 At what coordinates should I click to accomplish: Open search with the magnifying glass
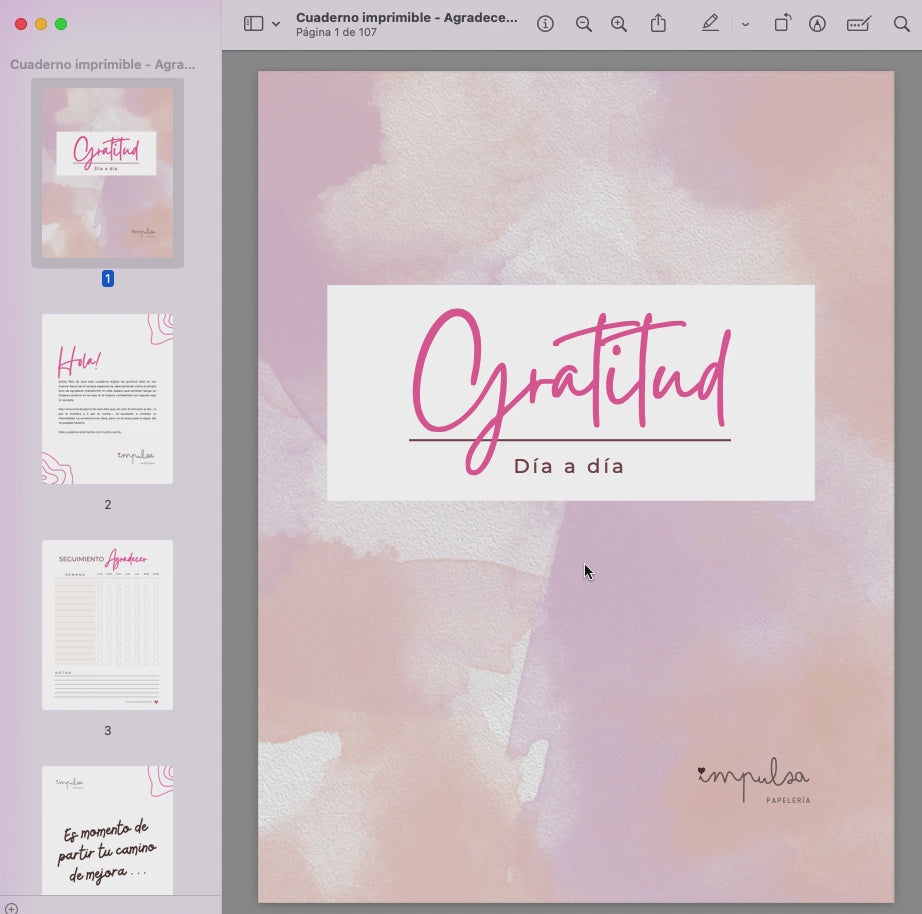pos(901,24)
